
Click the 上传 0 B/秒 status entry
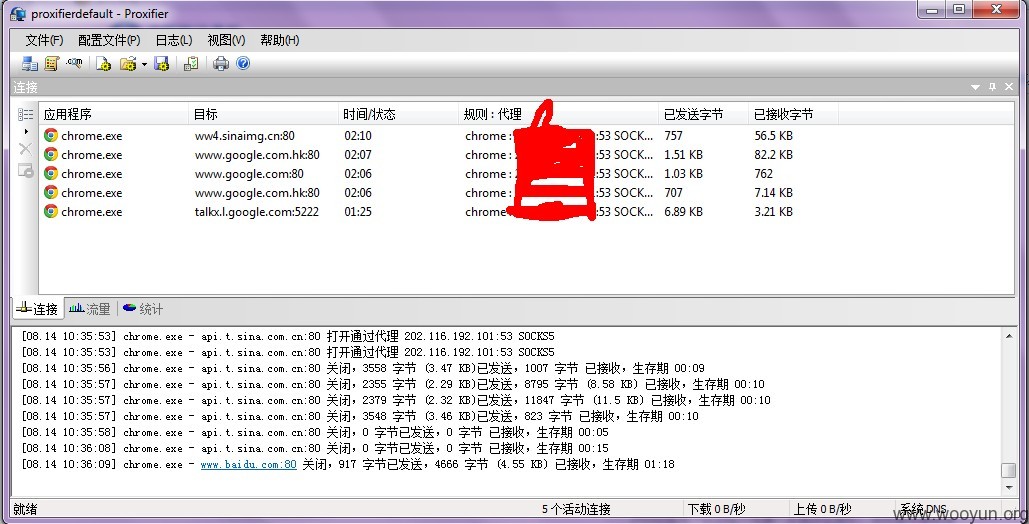[823, 509]
